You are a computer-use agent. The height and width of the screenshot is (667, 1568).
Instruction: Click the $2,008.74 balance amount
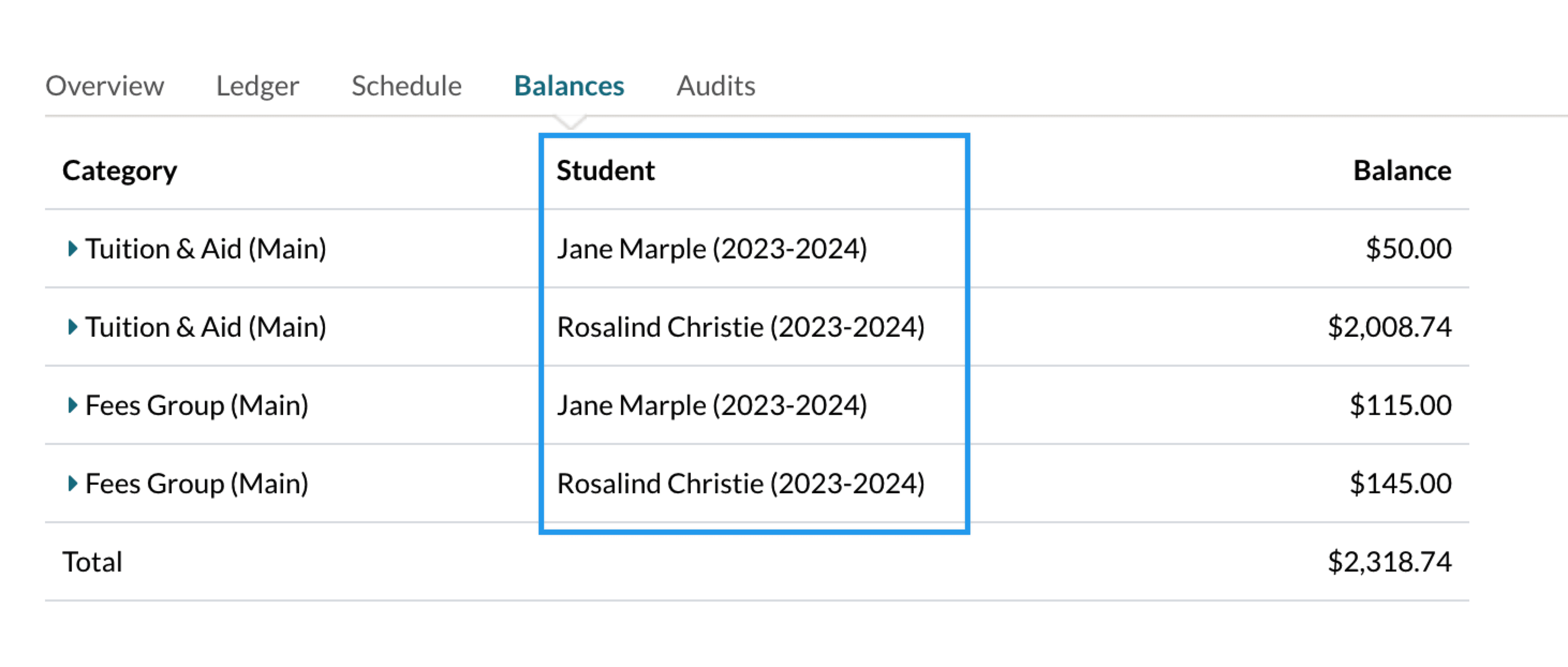click(1389, 327)
